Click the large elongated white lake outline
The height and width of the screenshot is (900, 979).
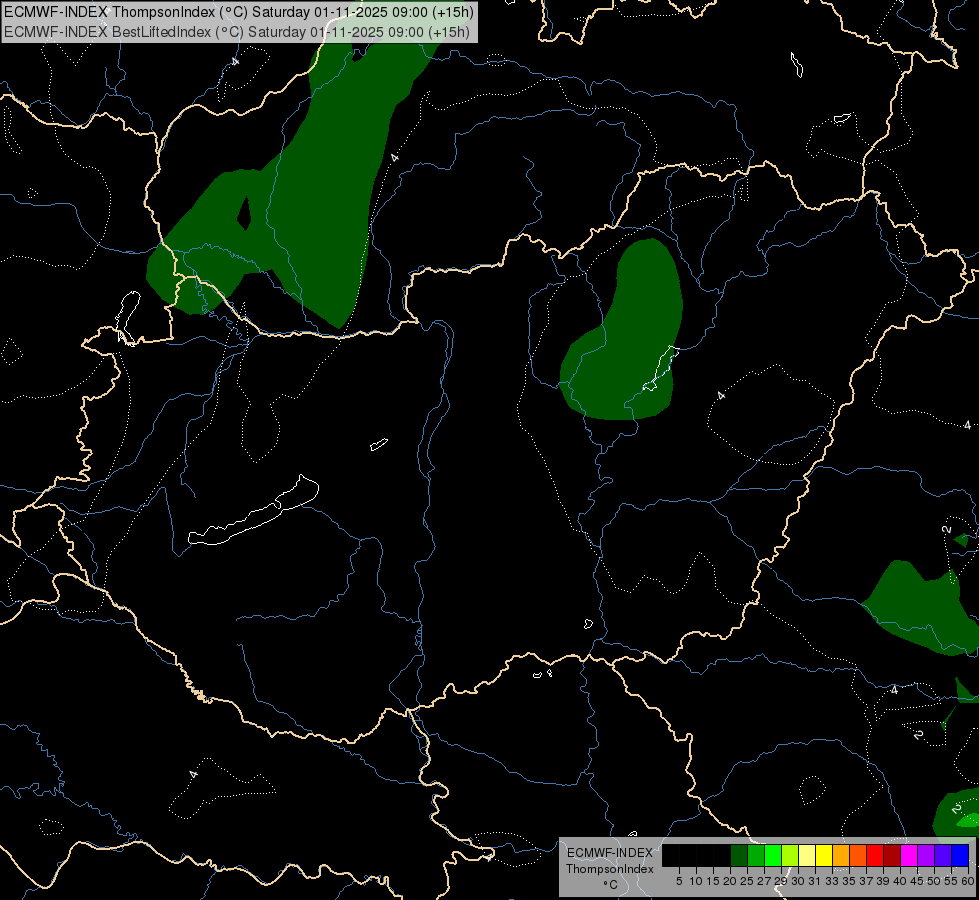point(253,512)
